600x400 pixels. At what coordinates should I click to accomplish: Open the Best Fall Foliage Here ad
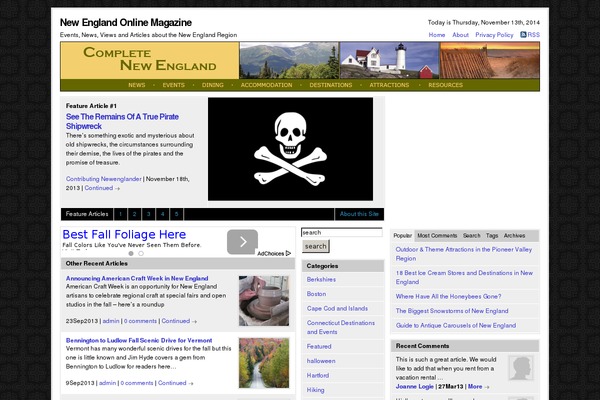click(x=124, y=234)
